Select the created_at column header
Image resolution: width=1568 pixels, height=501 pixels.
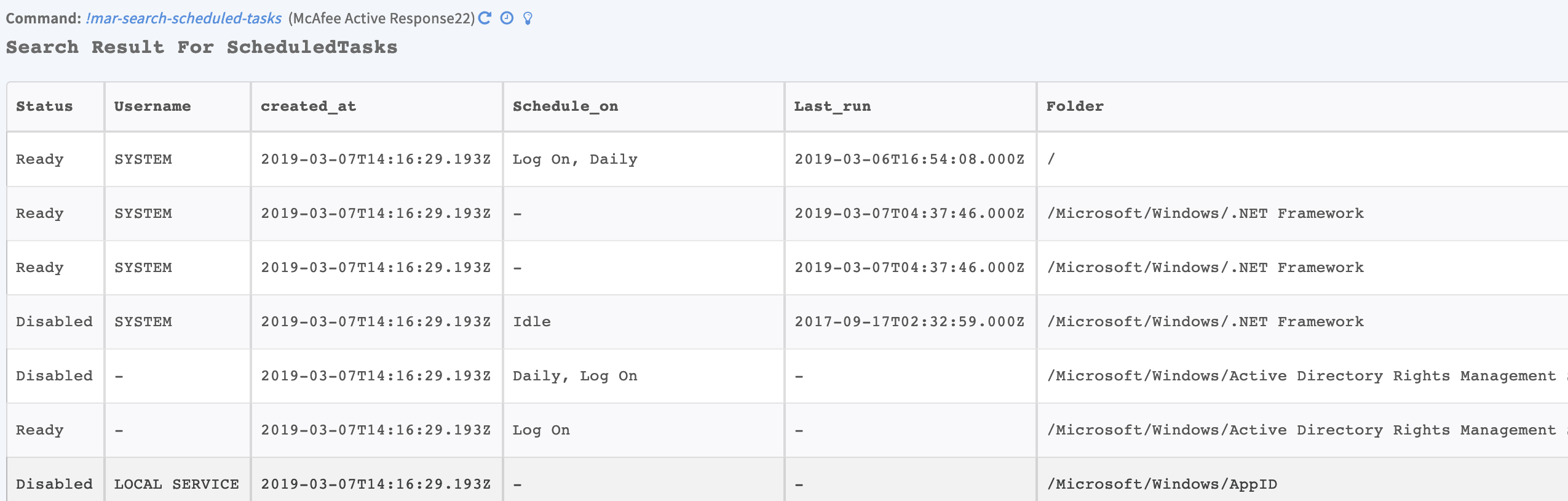pyautogui.click(x=308, y=106)
